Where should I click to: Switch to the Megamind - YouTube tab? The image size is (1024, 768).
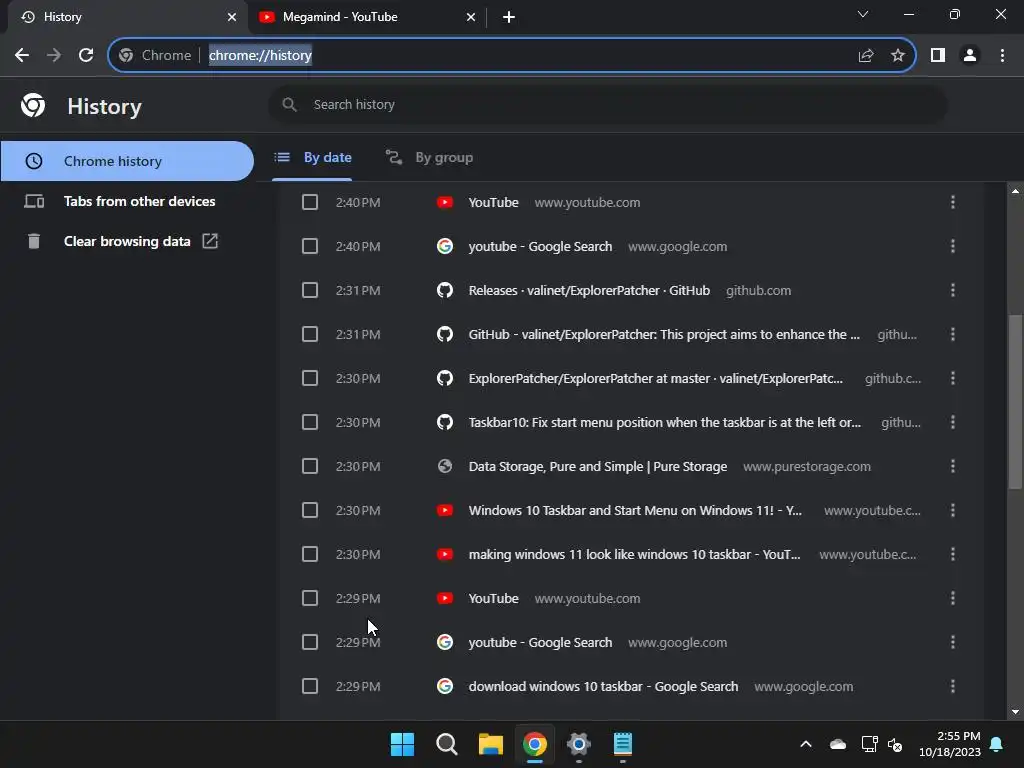(x=366, y=17)
